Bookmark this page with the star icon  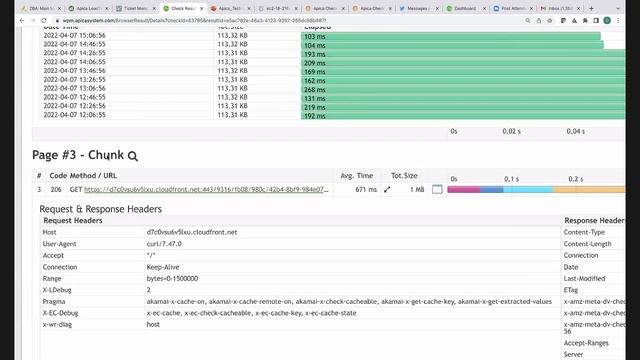[550, 20]
